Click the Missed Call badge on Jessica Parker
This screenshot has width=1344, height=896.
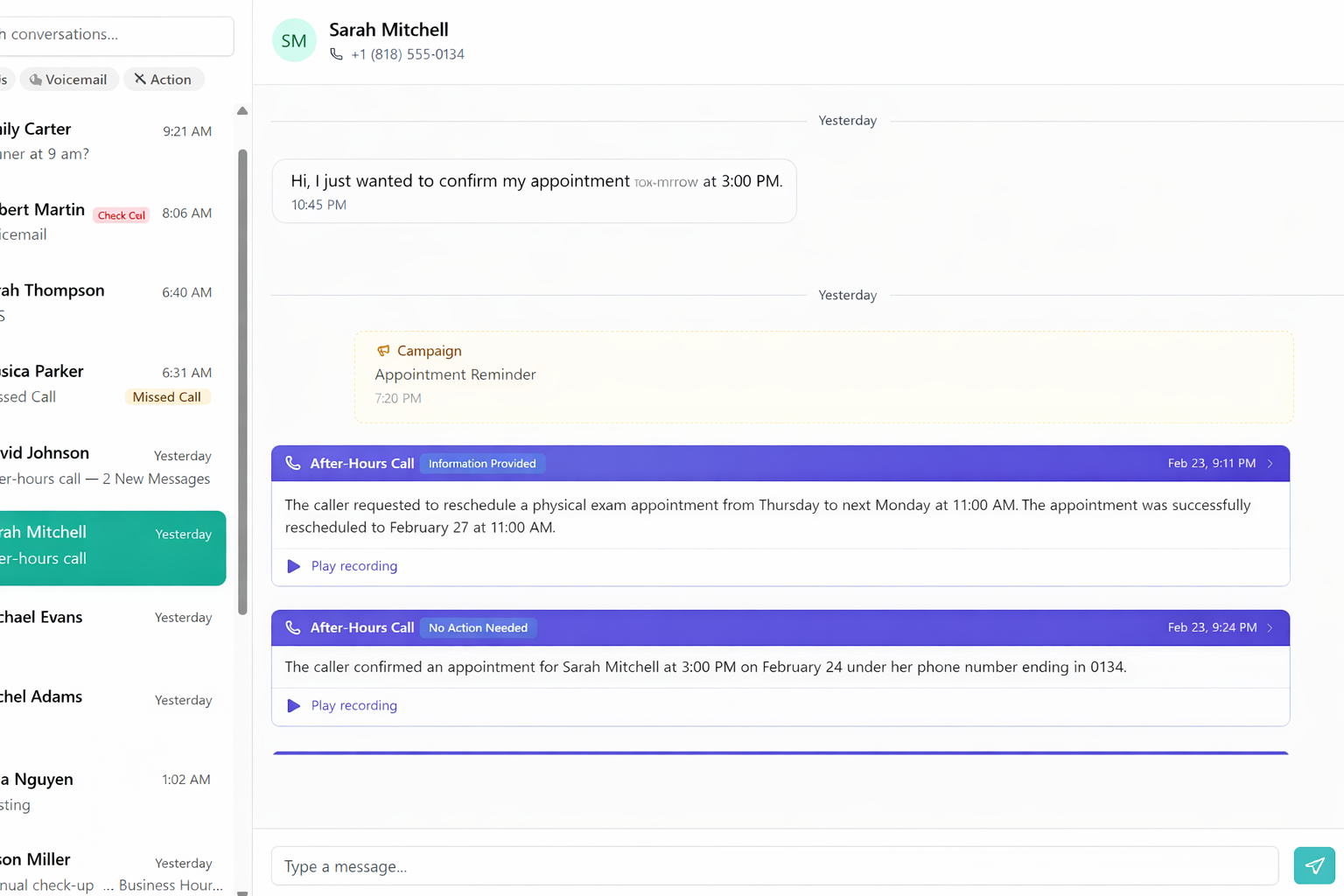167,396
